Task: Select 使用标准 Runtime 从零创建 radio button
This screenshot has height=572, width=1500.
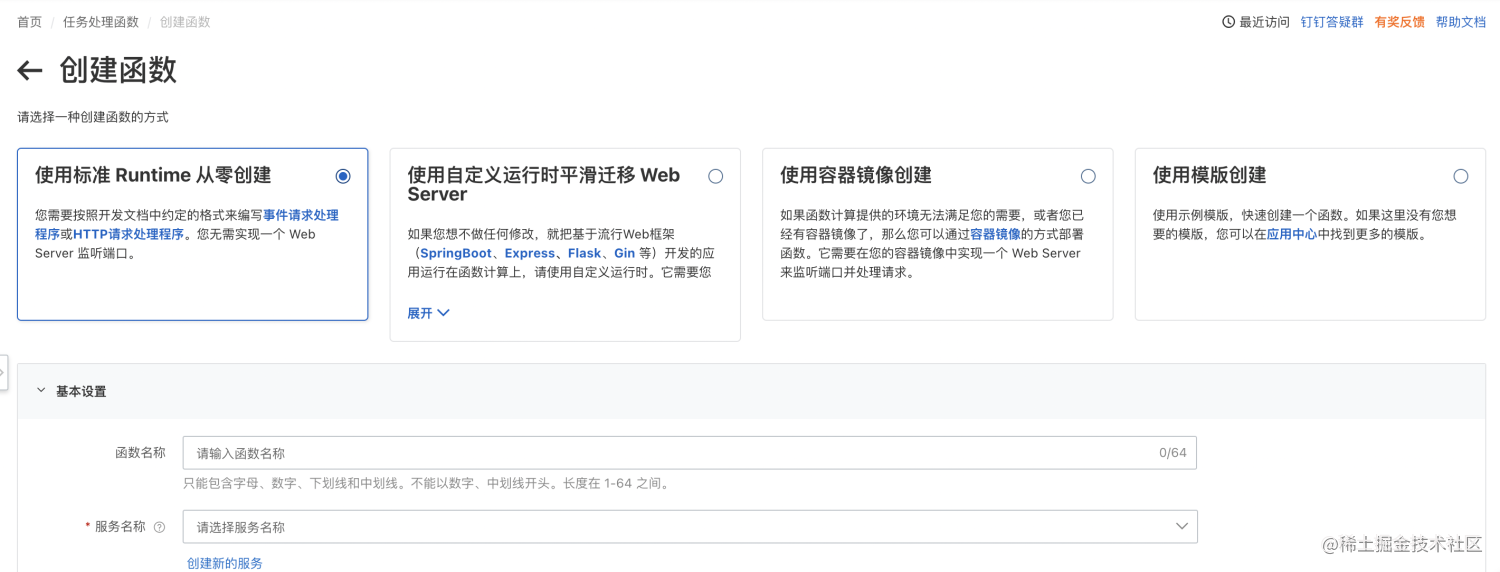Action: [x=343, y=176]
